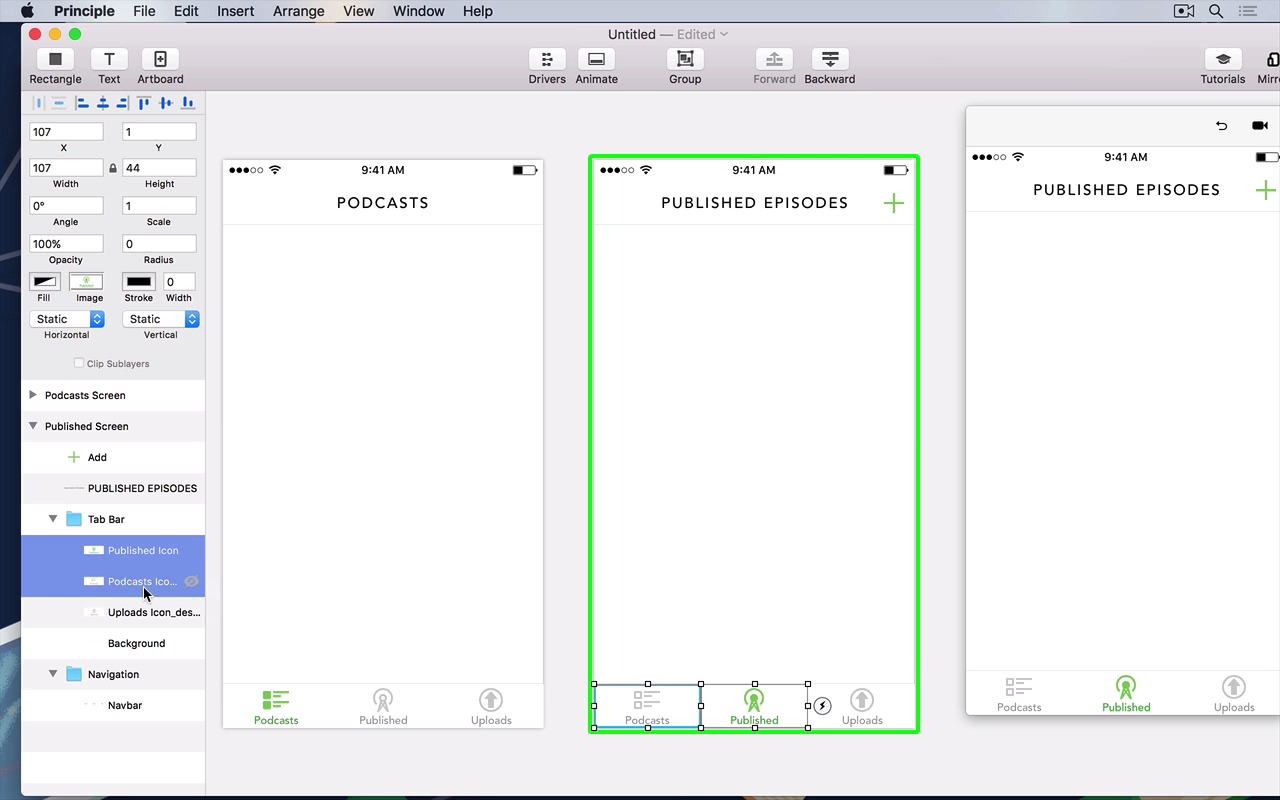This screenshot has height=800, width=1280.
Task: Click the preview record camera icon
Action: click(x=1259, y=126)
